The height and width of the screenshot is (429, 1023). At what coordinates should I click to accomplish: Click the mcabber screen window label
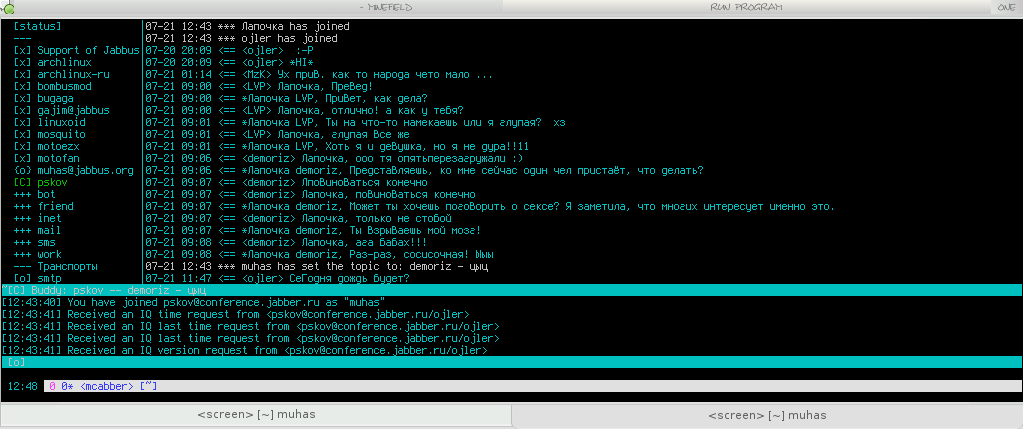(108, 386)
